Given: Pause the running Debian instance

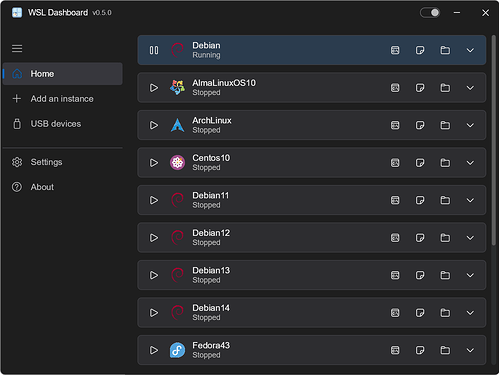Looking at the screenshot, I should tap(154, 50).
